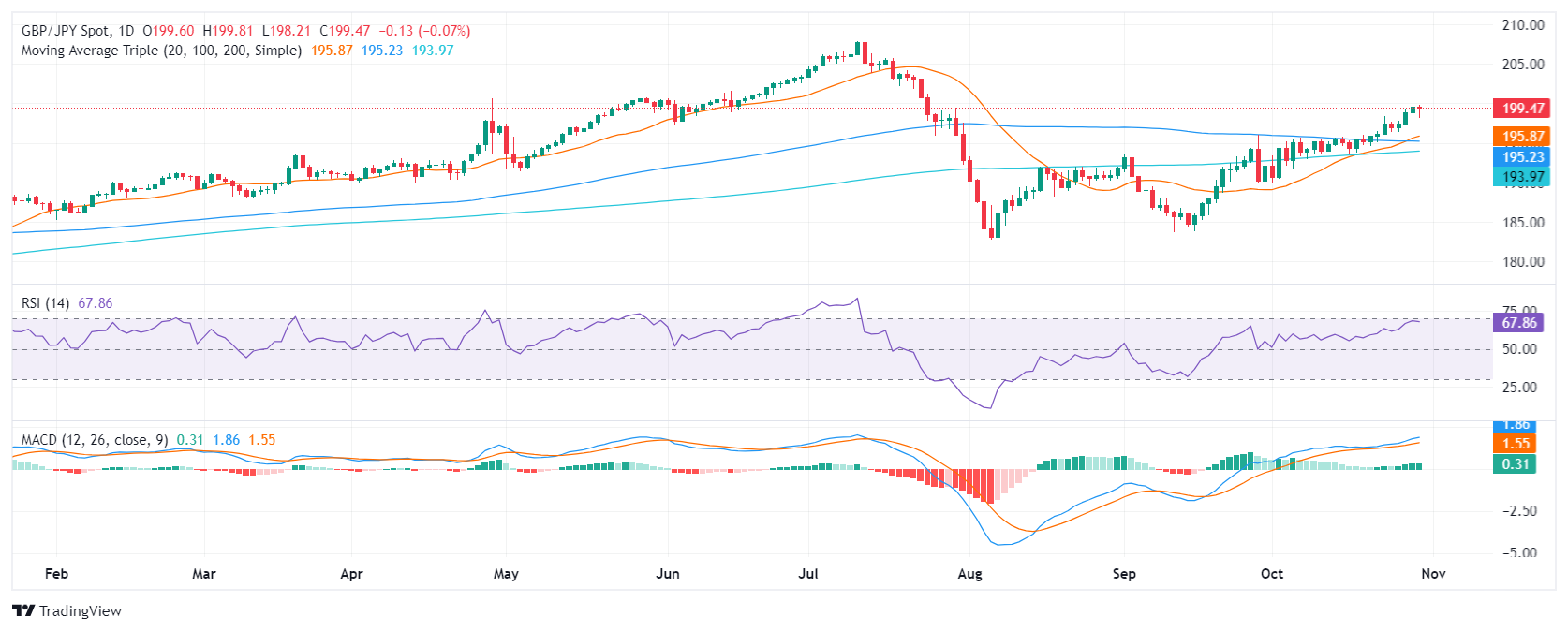Click the 210.00 level on the price axis
This screenshot has height=631, width=1568.
point(1523,25)
